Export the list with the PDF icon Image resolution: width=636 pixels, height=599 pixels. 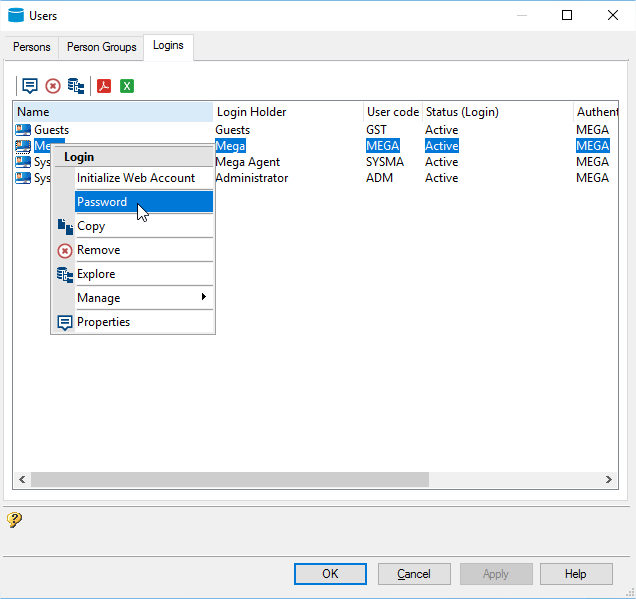pyautogui.click(x=103, y=86)
